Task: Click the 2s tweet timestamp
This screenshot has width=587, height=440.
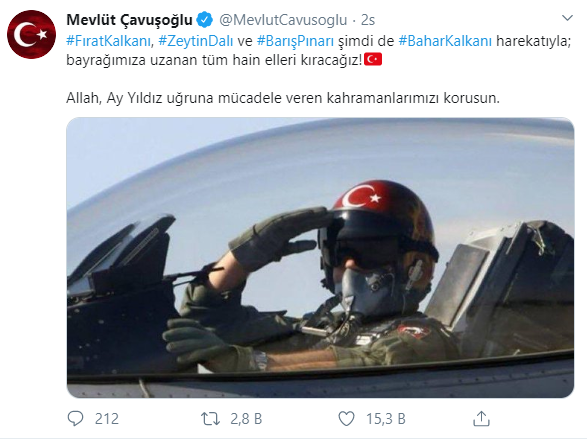Action: pos(368,20)
